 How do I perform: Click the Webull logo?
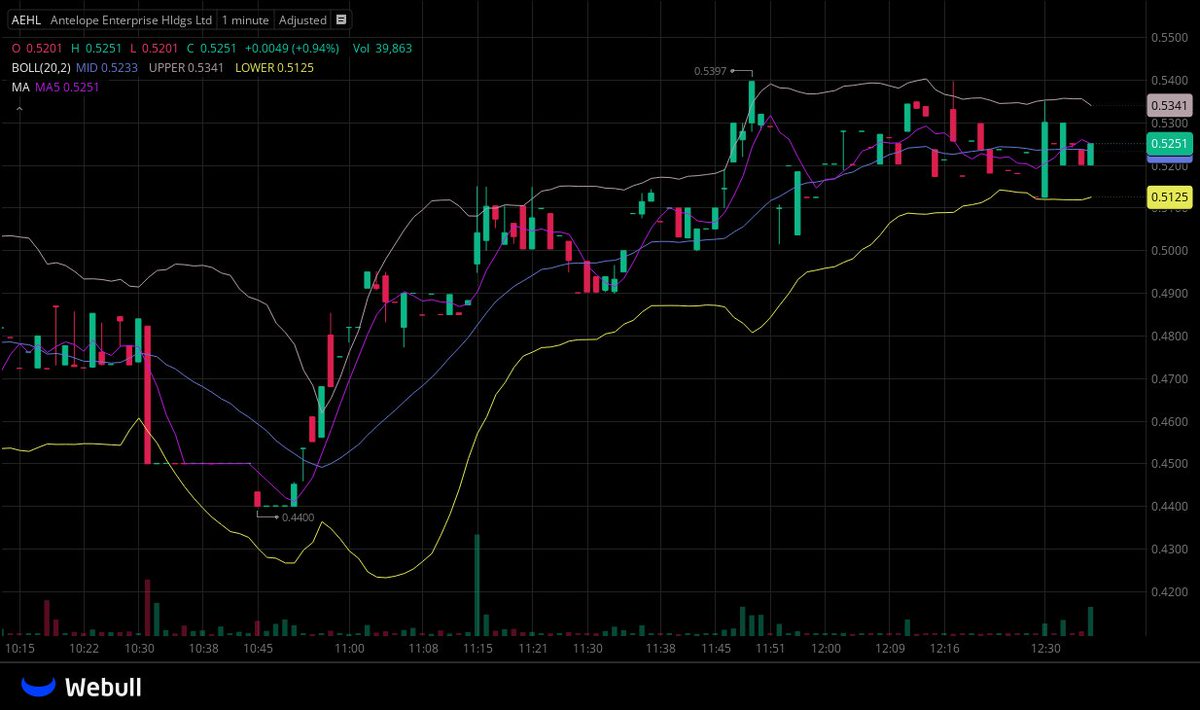click(x=82, y=687)
